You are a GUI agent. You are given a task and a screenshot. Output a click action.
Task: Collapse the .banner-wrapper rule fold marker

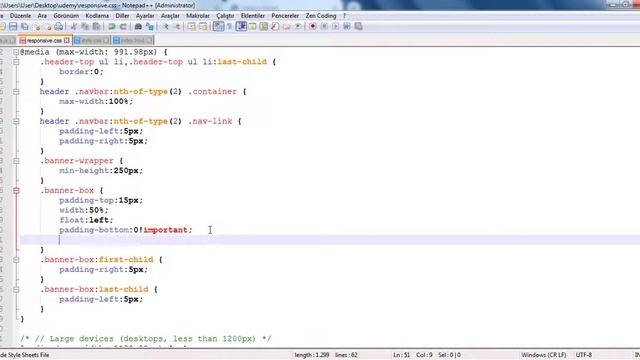click(x=16, y=161)
